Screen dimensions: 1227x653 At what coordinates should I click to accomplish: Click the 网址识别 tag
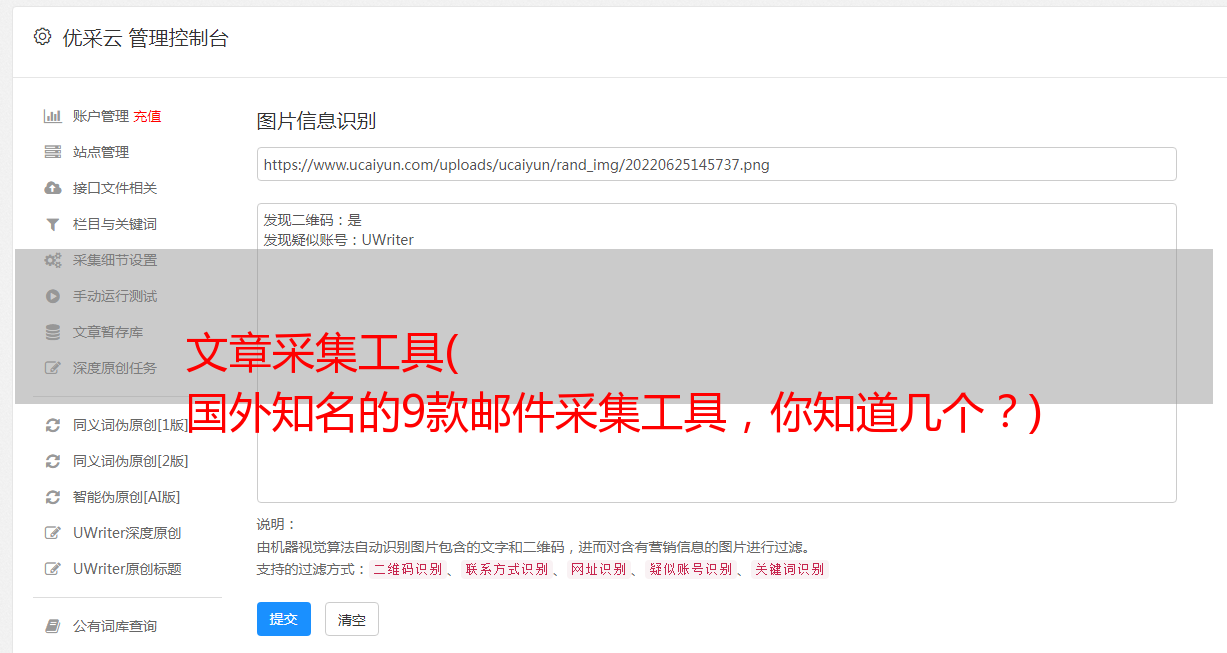(x=598, y=569)
